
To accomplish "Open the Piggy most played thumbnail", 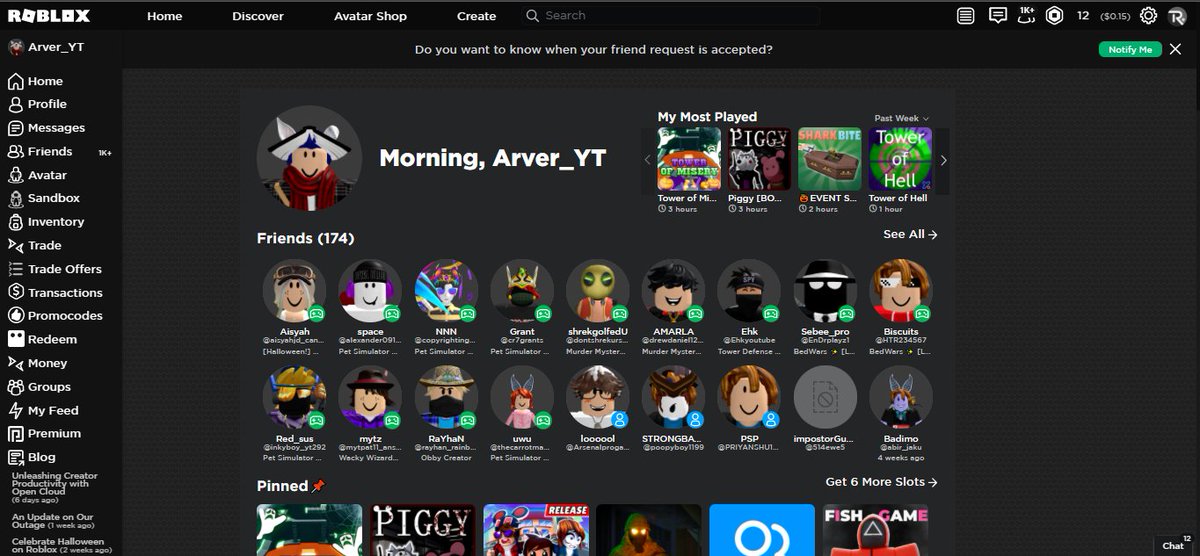I will click(x=759, y=159).
